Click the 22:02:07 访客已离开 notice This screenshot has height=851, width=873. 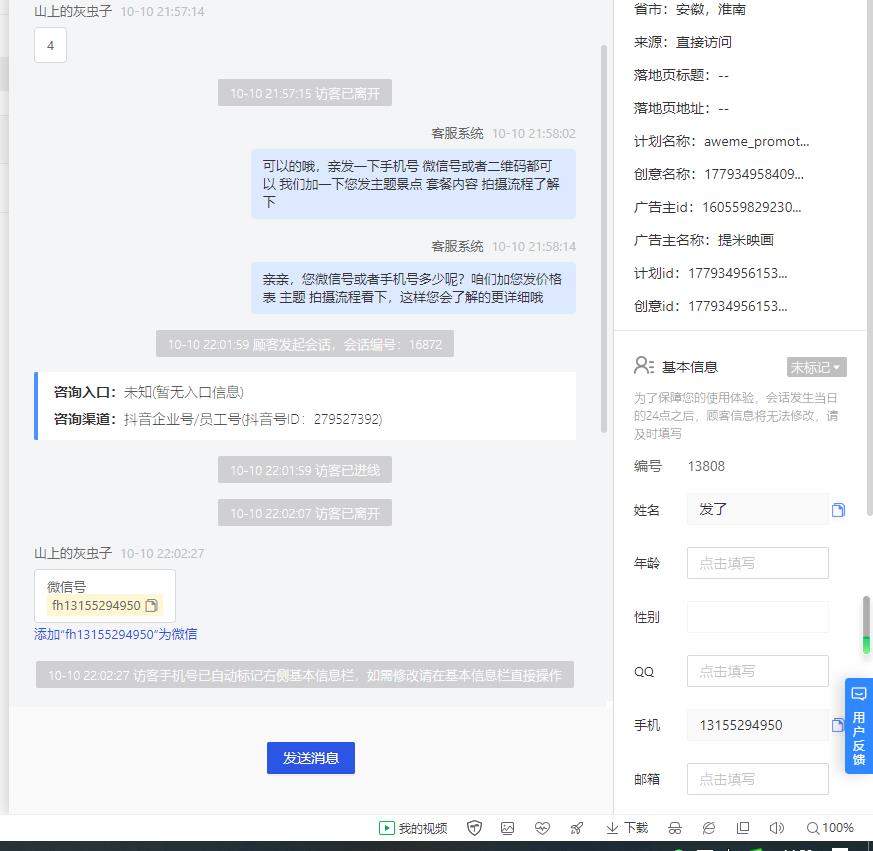pyautogui.click(x=305, y=513)
